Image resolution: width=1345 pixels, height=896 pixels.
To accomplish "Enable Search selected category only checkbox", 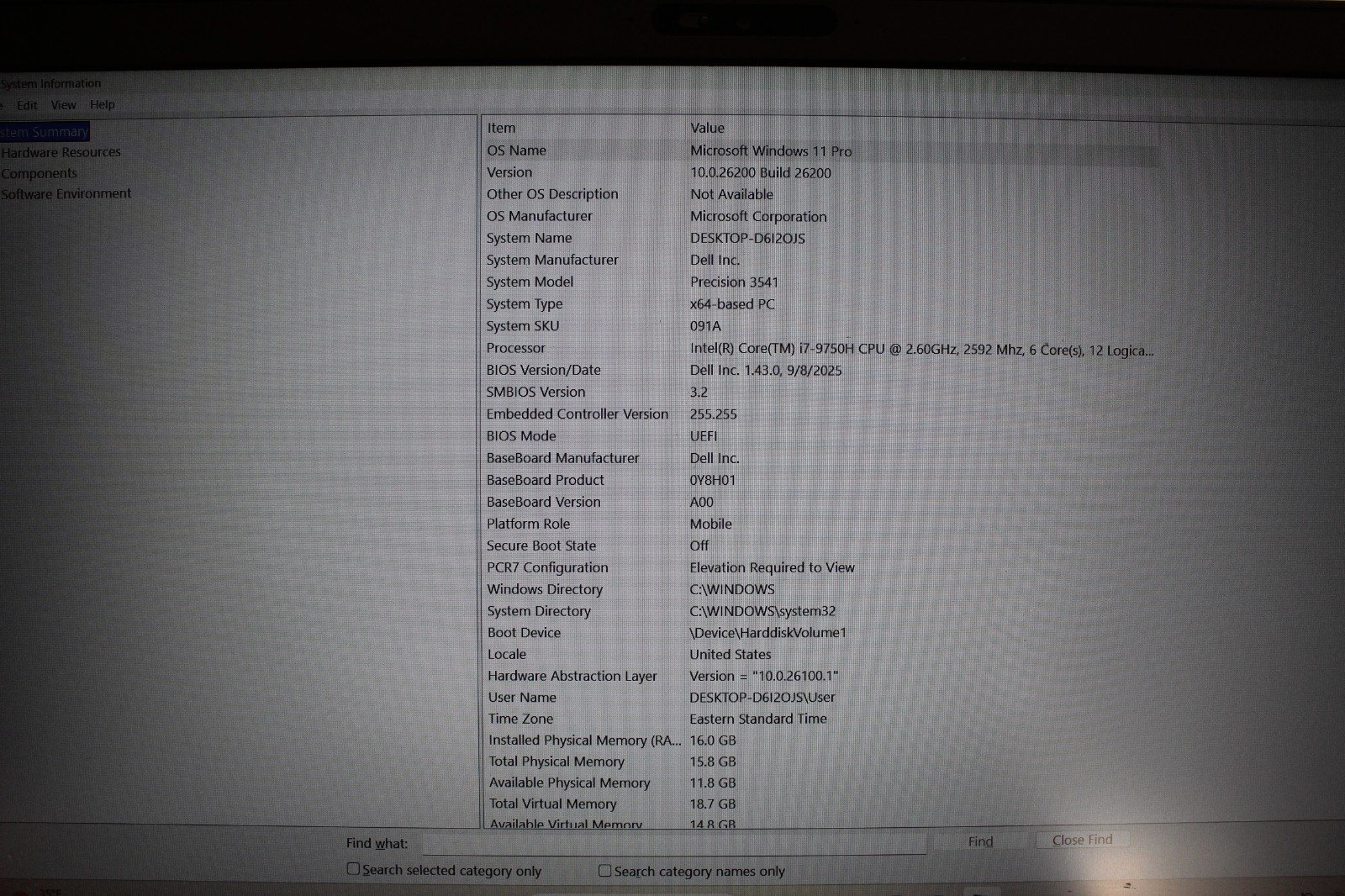I will coord(354,869).
